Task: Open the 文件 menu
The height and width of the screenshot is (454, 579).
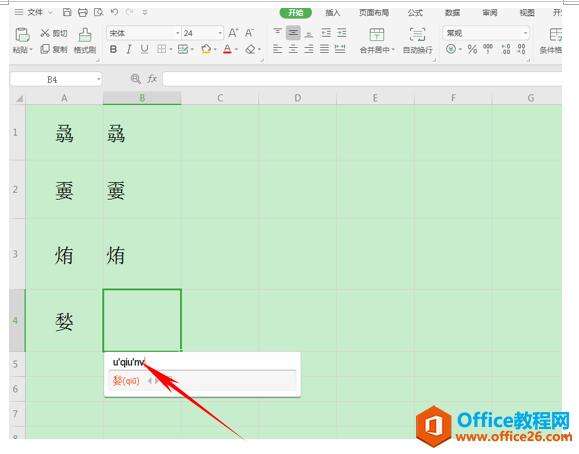Action: tap(34, 12)
